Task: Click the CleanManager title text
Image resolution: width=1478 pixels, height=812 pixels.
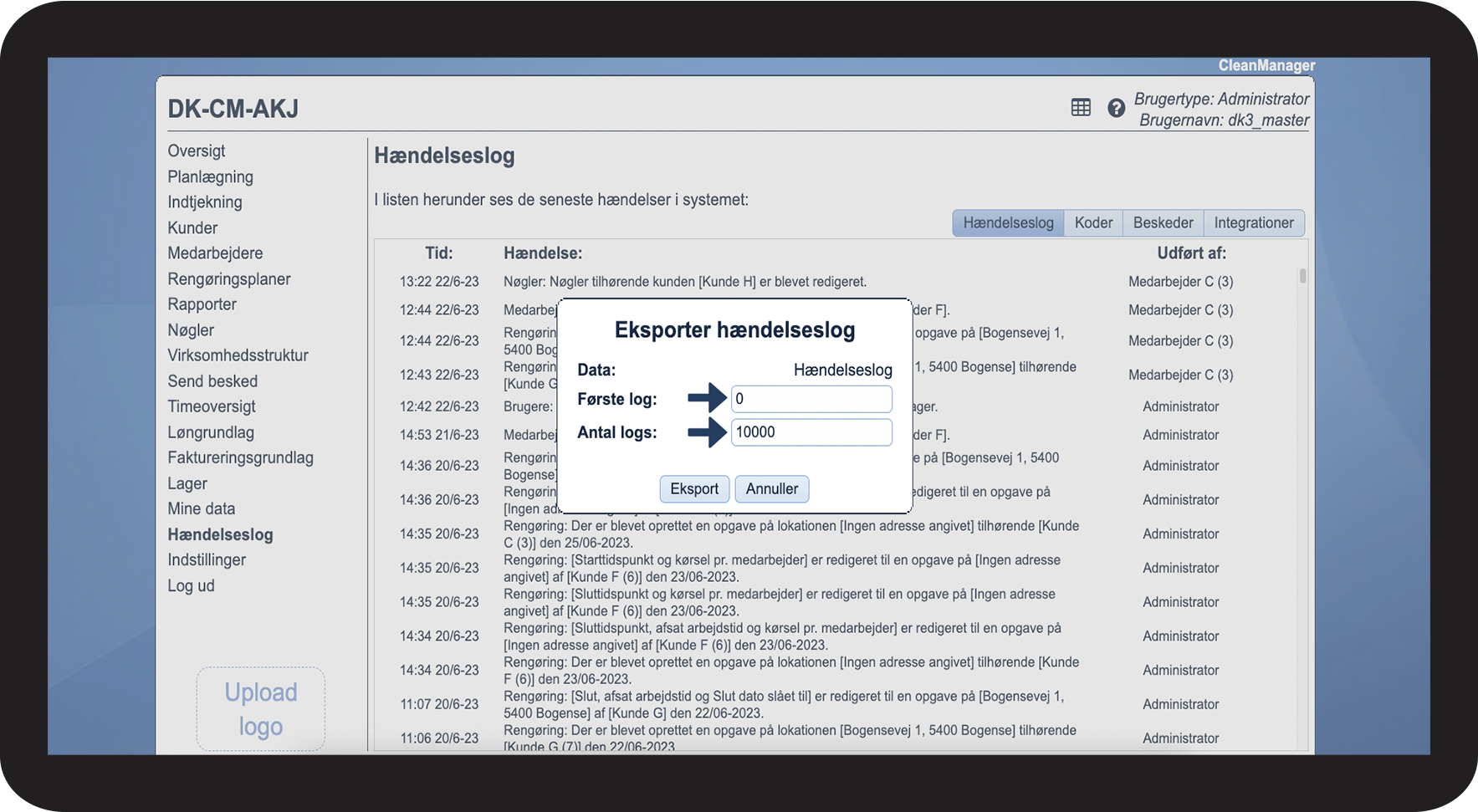Action: click(x=1266, y=65)
